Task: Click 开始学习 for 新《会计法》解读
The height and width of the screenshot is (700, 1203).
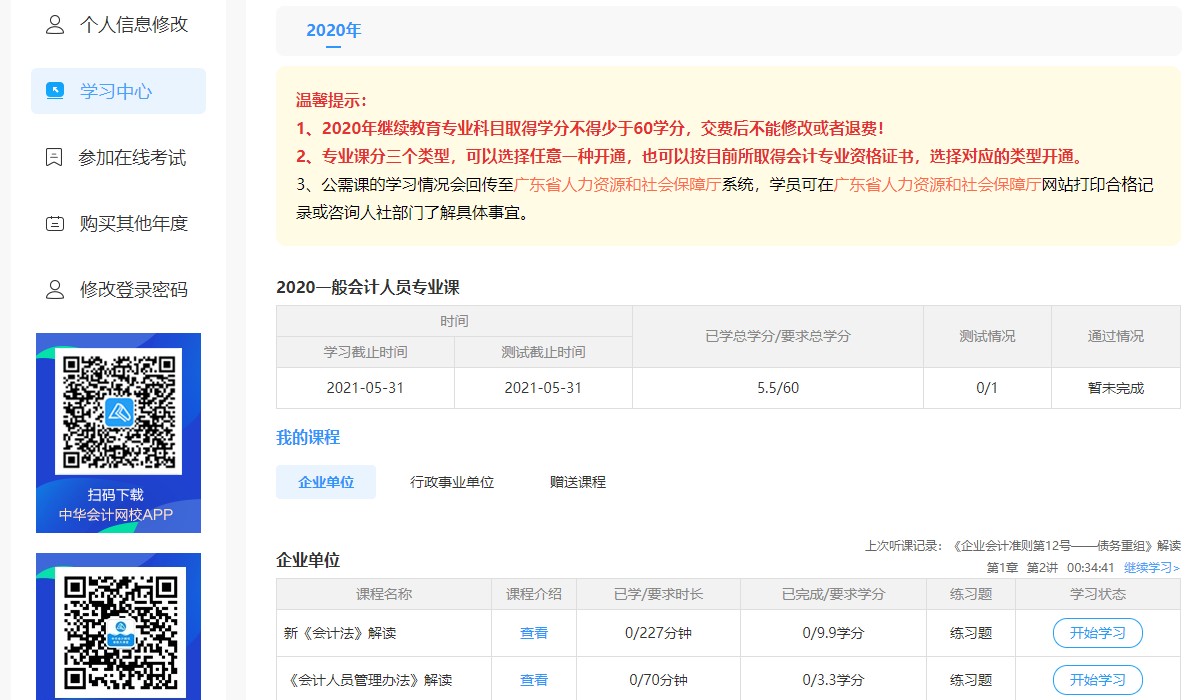Action: pyautogui.click(x=1097, y=632)
